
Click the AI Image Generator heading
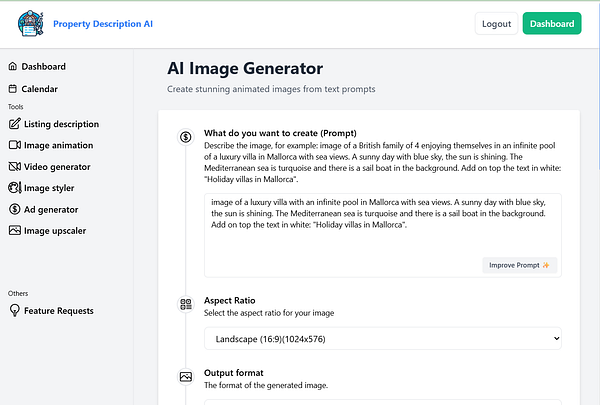[x=245, y=69]
